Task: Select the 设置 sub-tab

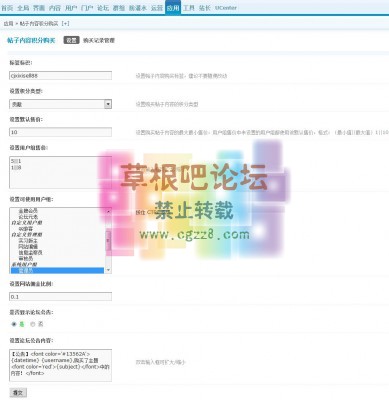Action: tap(71, 40)
